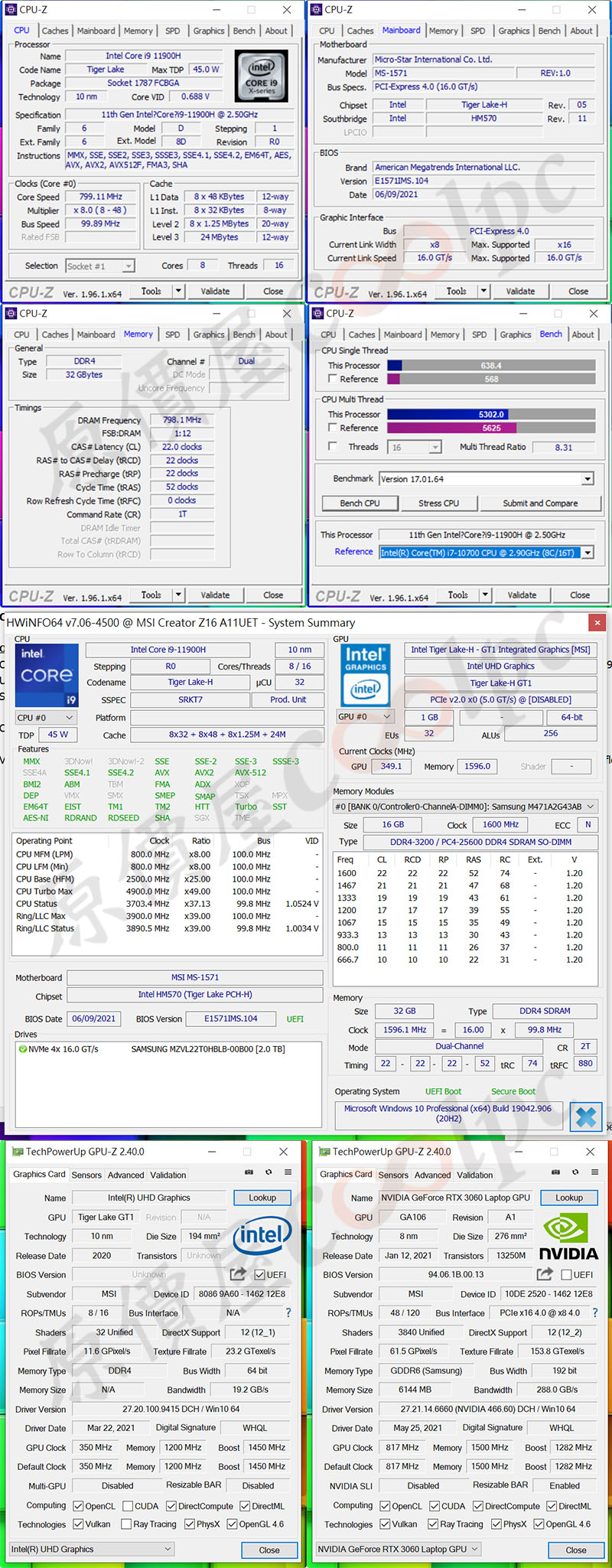Click the green check icon beside NVMe drive
The image size is (612, 1568).
pyautogui.click(x=22, y=1049)
